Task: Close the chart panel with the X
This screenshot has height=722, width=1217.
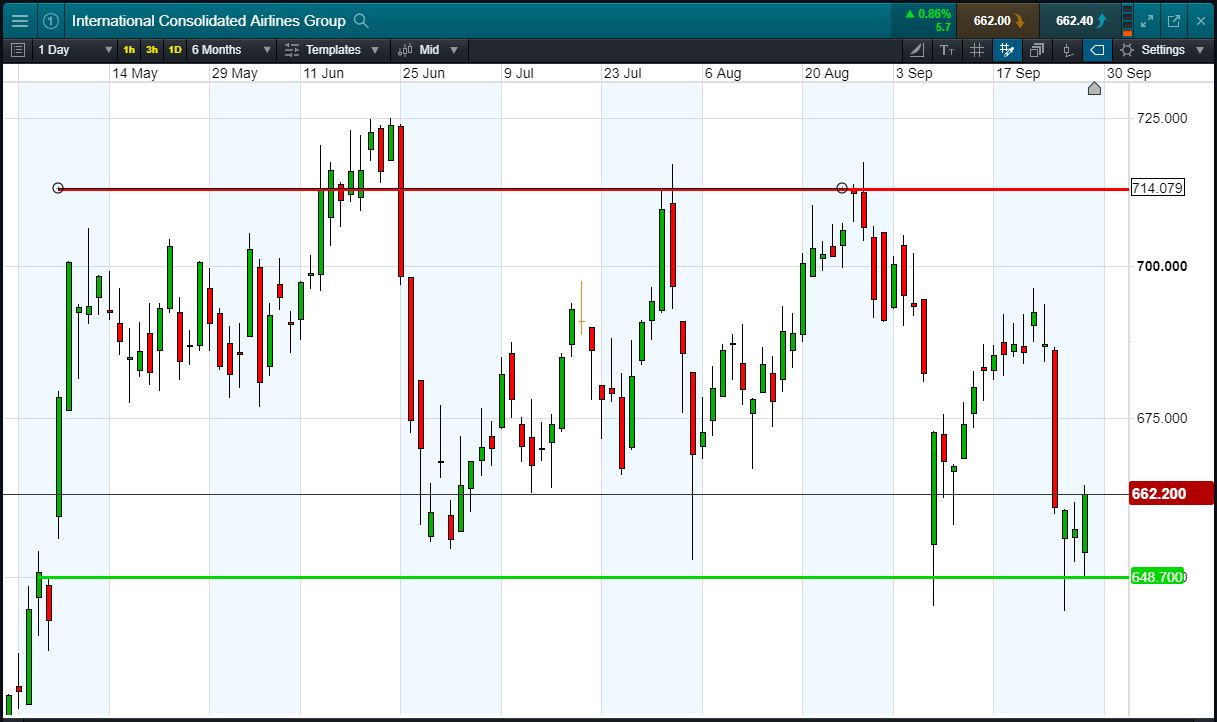Action: (x=1199, y=20)
